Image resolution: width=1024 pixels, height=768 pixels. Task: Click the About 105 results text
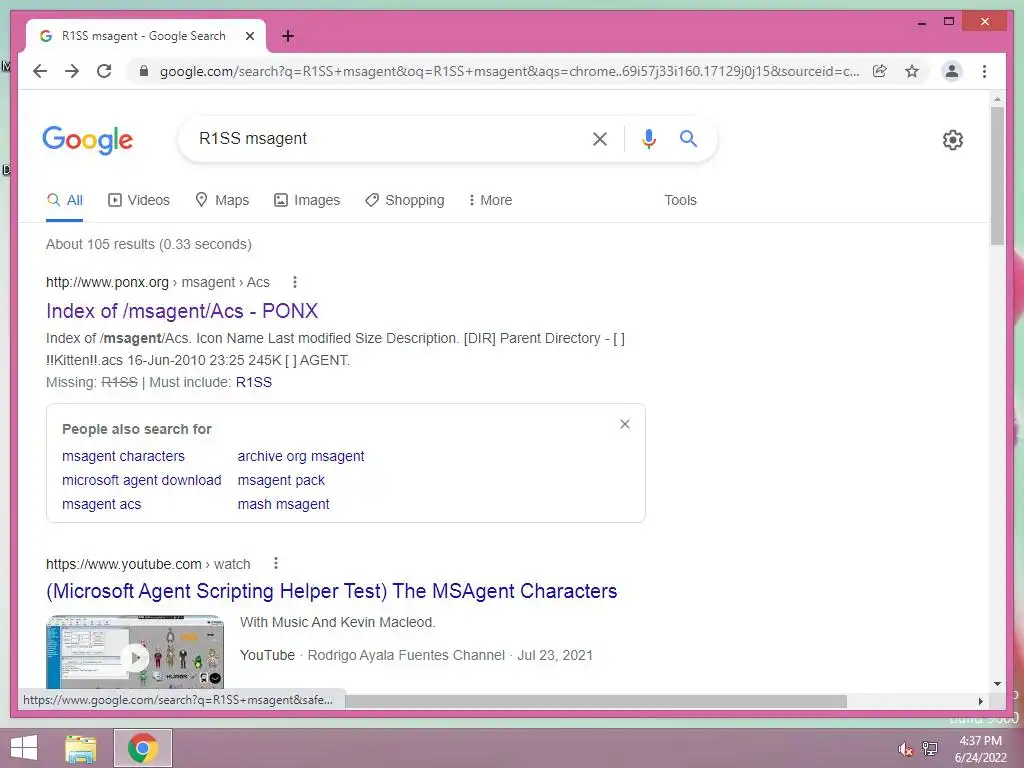point(148,244)
